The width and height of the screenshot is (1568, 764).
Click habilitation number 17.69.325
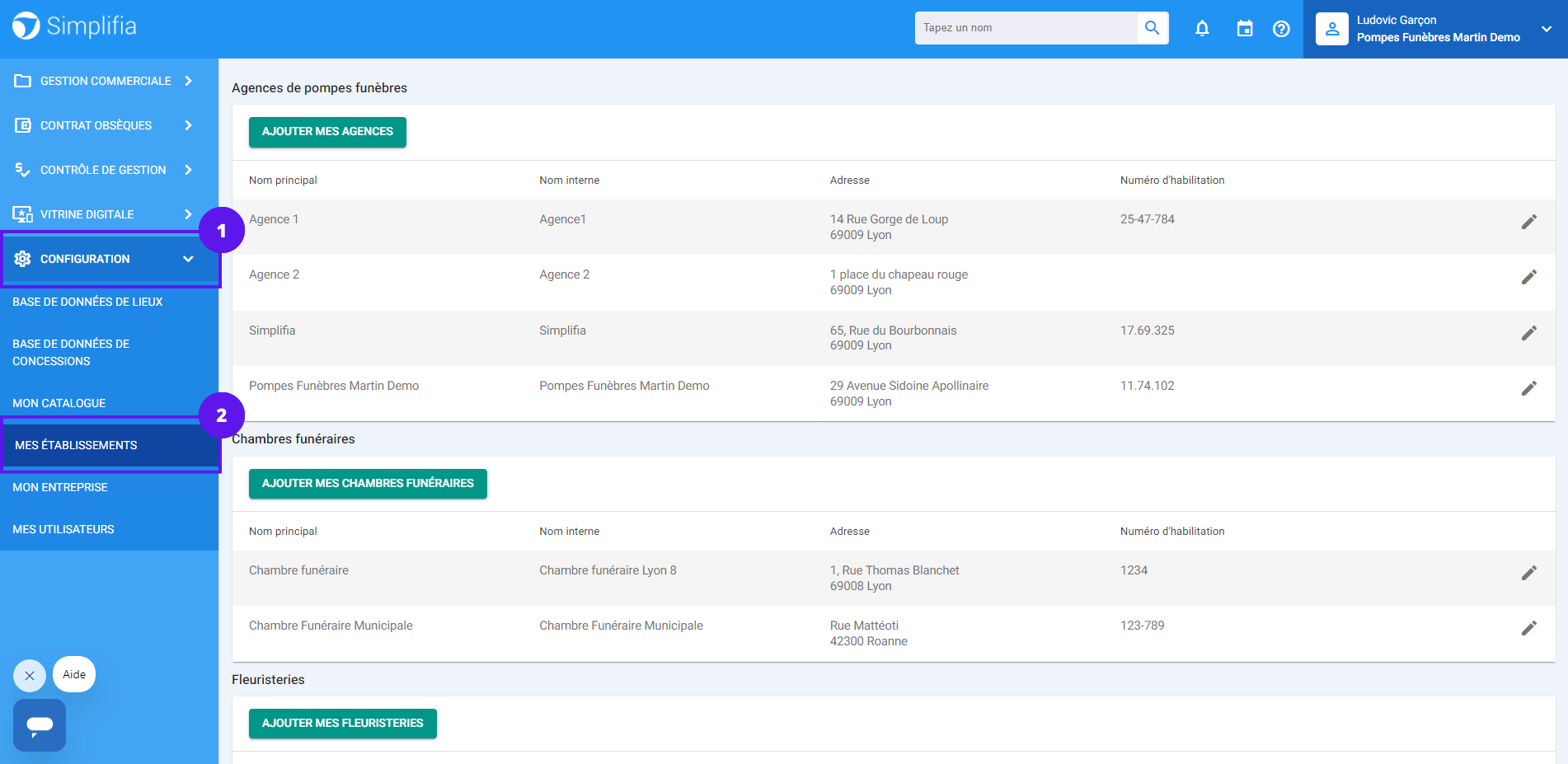click(1147, 330)
